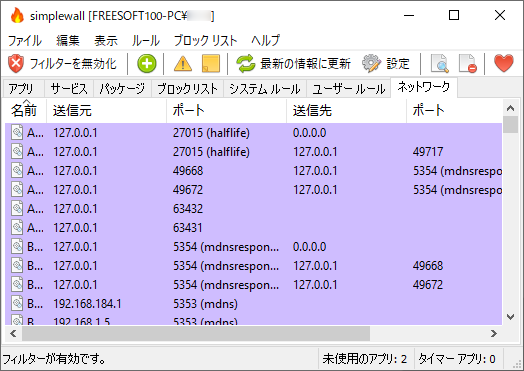The height and width of the screenshot is (371, 524).
Task: Click the 最新の情報に更新 refresh icon
Action: click(x=246, y=64)
